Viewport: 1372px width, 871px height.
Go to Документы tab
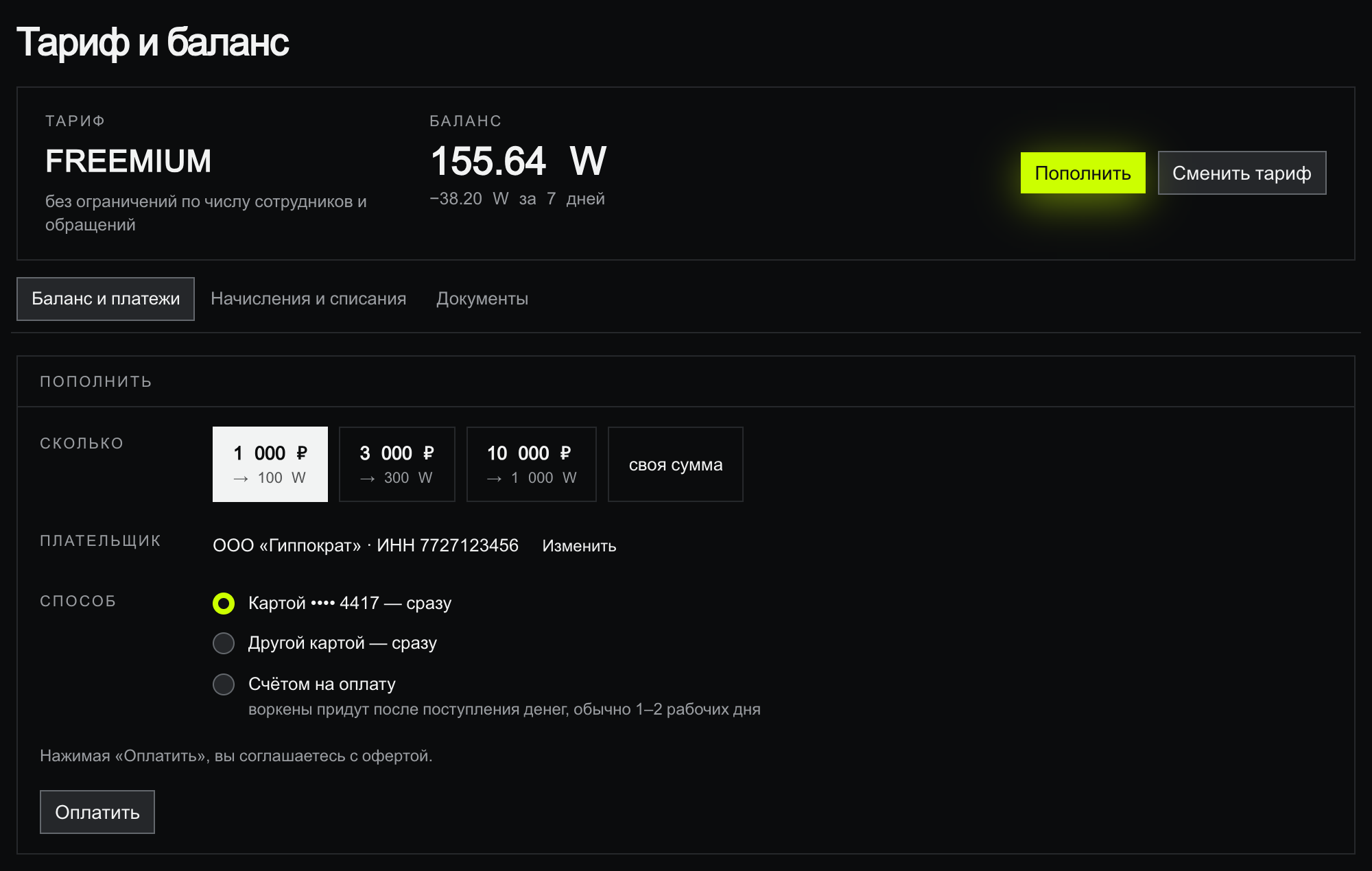click(x=482, y=299)
